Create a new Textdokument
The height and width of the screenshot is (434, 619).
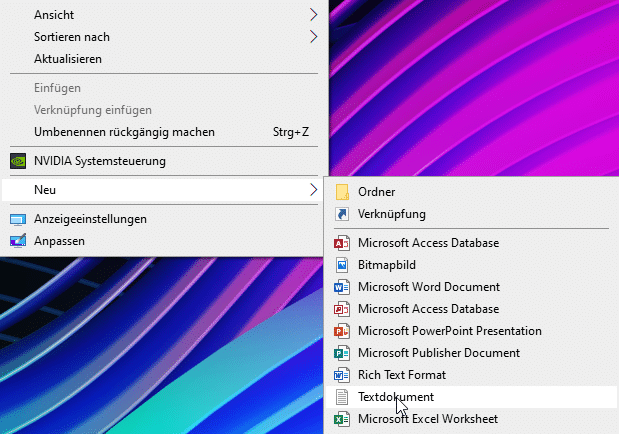coord(396,397)
